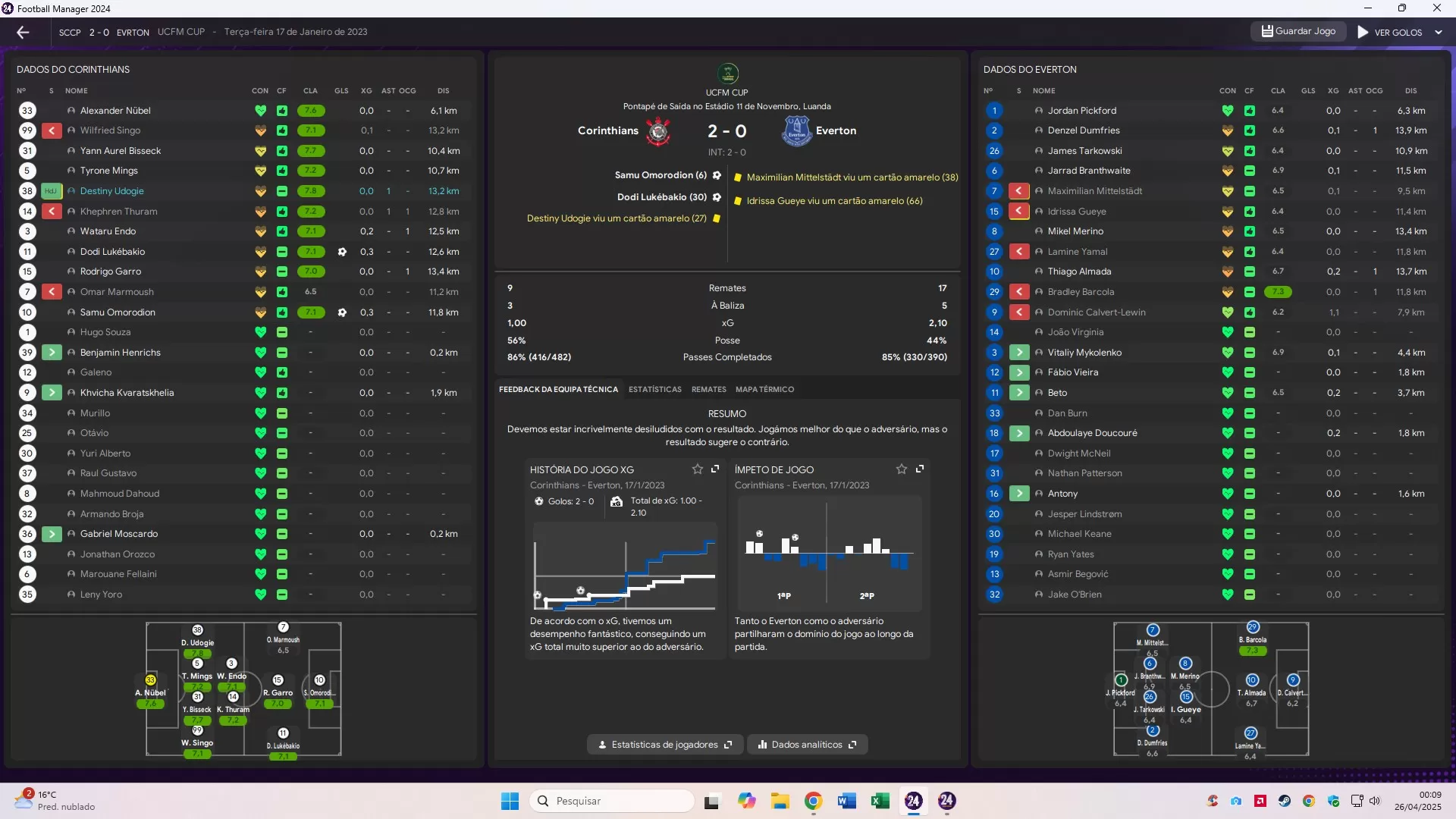1456x819 pixels.
Task: Click Omar Marmoush's substituted-off red arrow
Action: (x=52, y=292)
